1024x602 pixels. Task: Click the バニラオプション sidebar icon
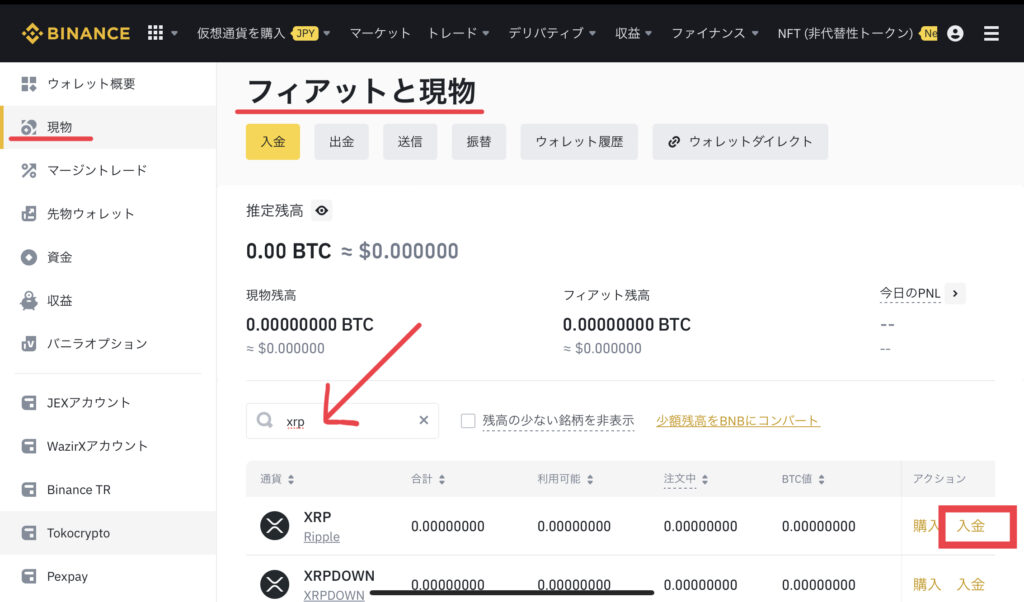[29, 343]
